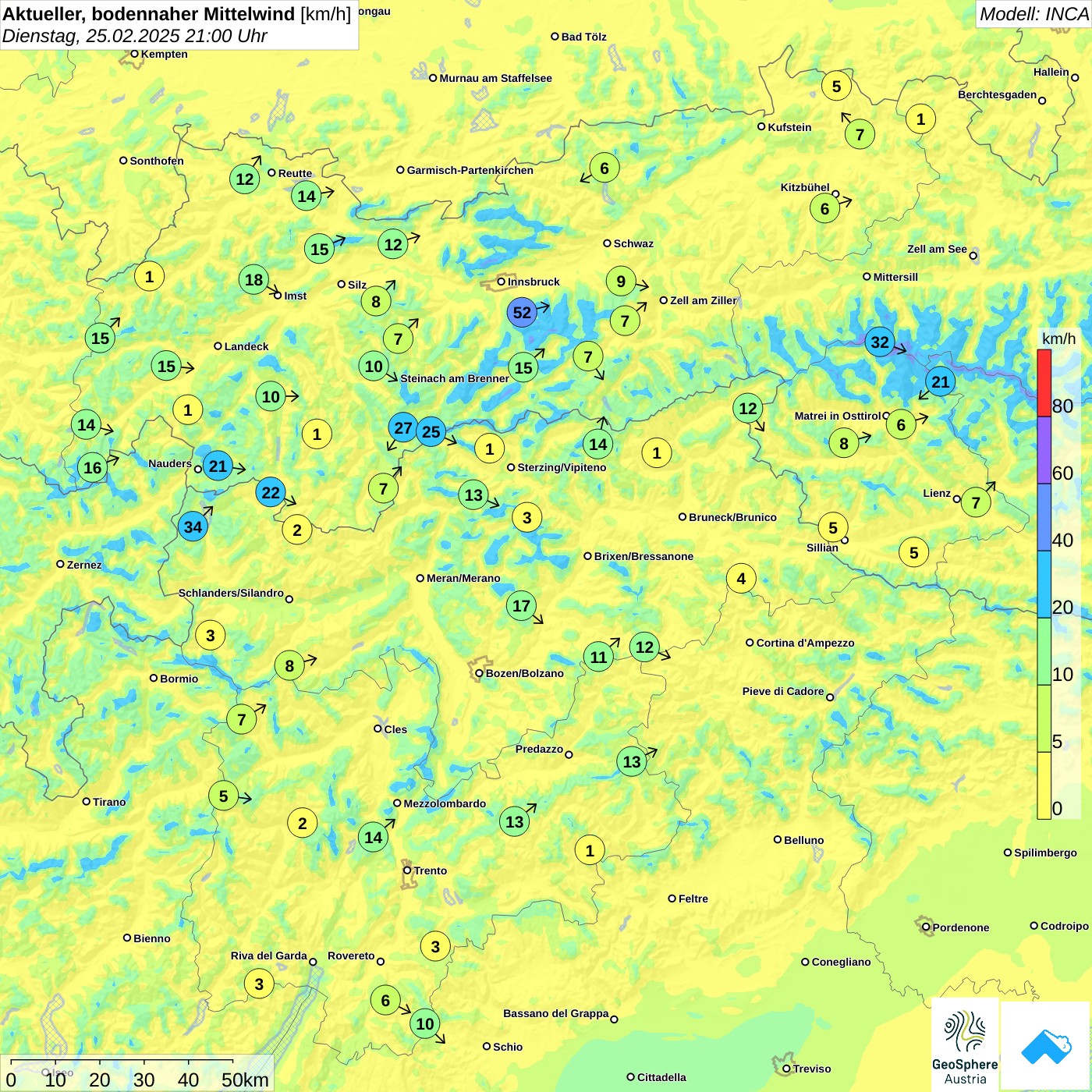Click the 27 km/h wind station marker
1092x1092 pixels.
(403, 427)
